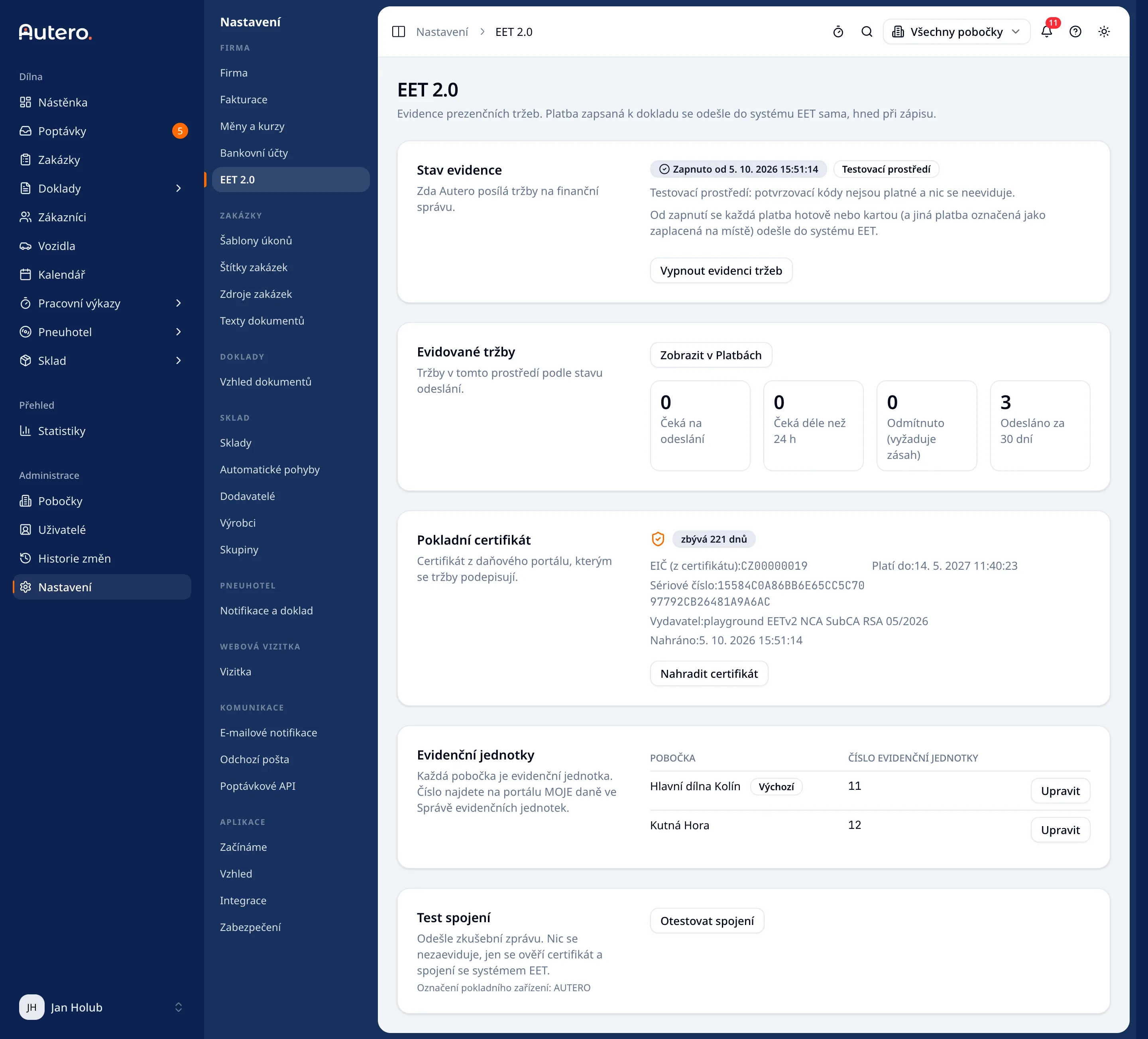The width and height of the screenshot is (1148, 1039).
Task: Open Poptávky with badge 5
Action: point(102,131)
